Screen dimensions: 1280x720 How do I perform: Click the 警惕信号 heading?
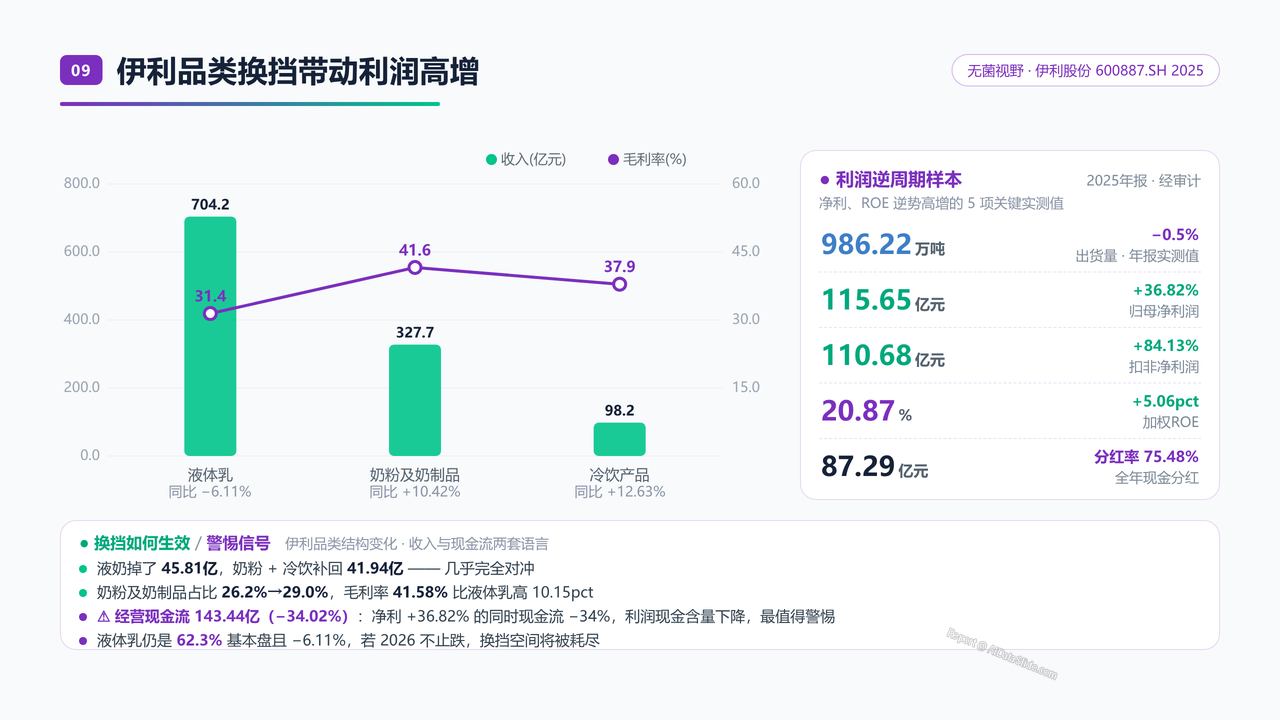pos(238,544)
